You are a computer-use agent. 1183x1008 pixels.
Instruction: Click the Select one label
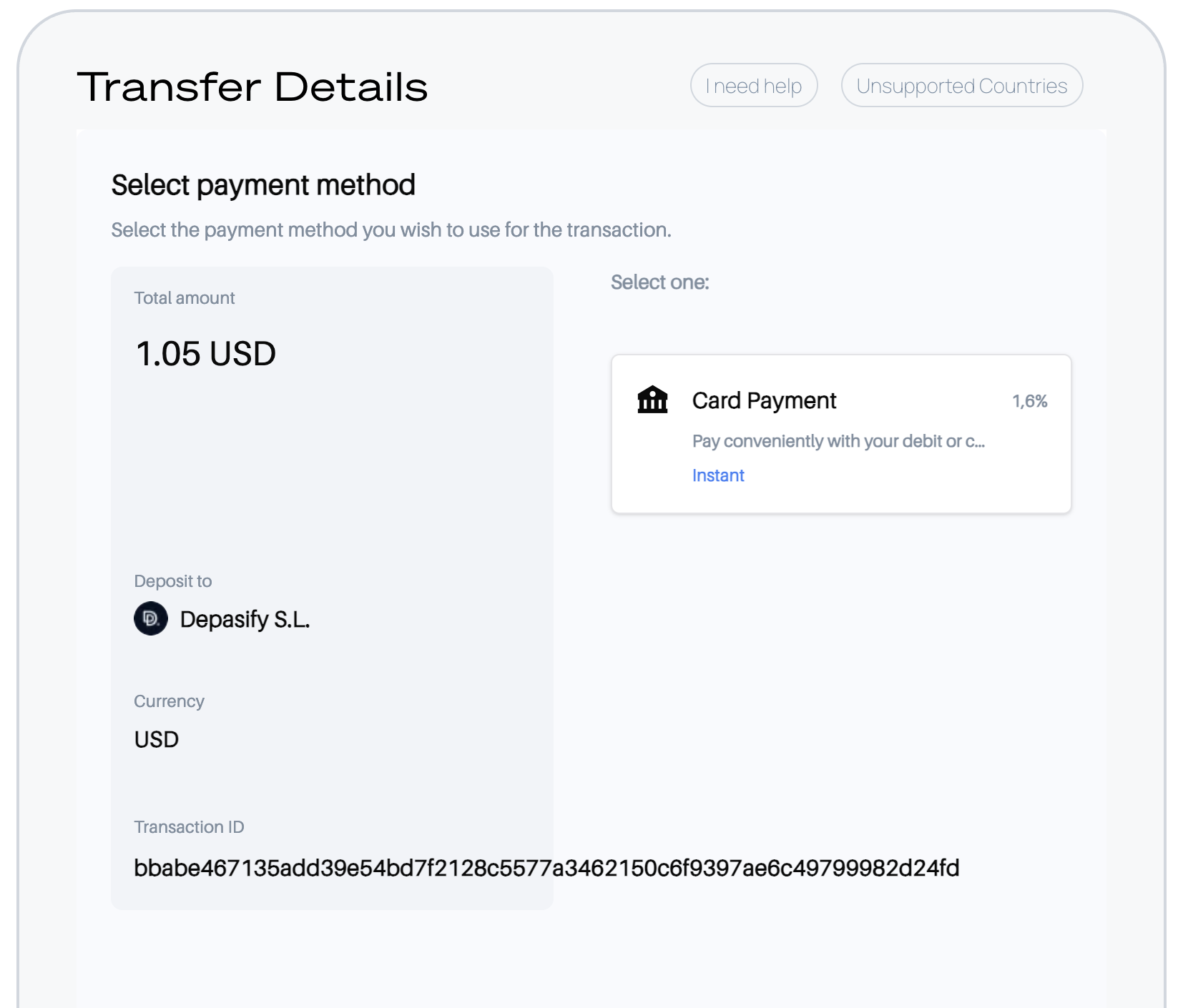[x=659, y=282]
